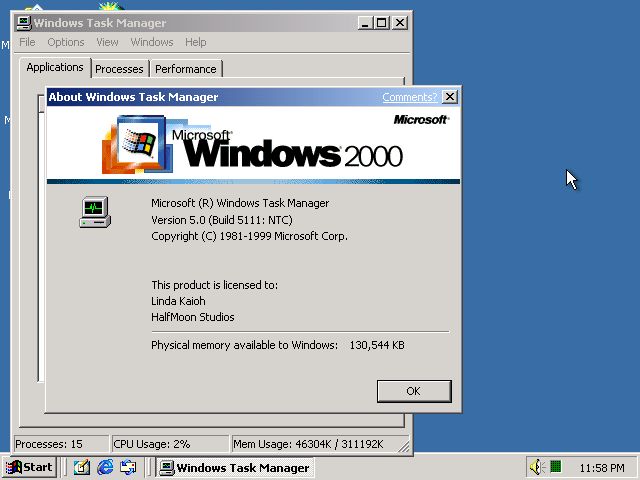Open the View menu in Task Manager
The image size is (640, 480).
[107, 42]
